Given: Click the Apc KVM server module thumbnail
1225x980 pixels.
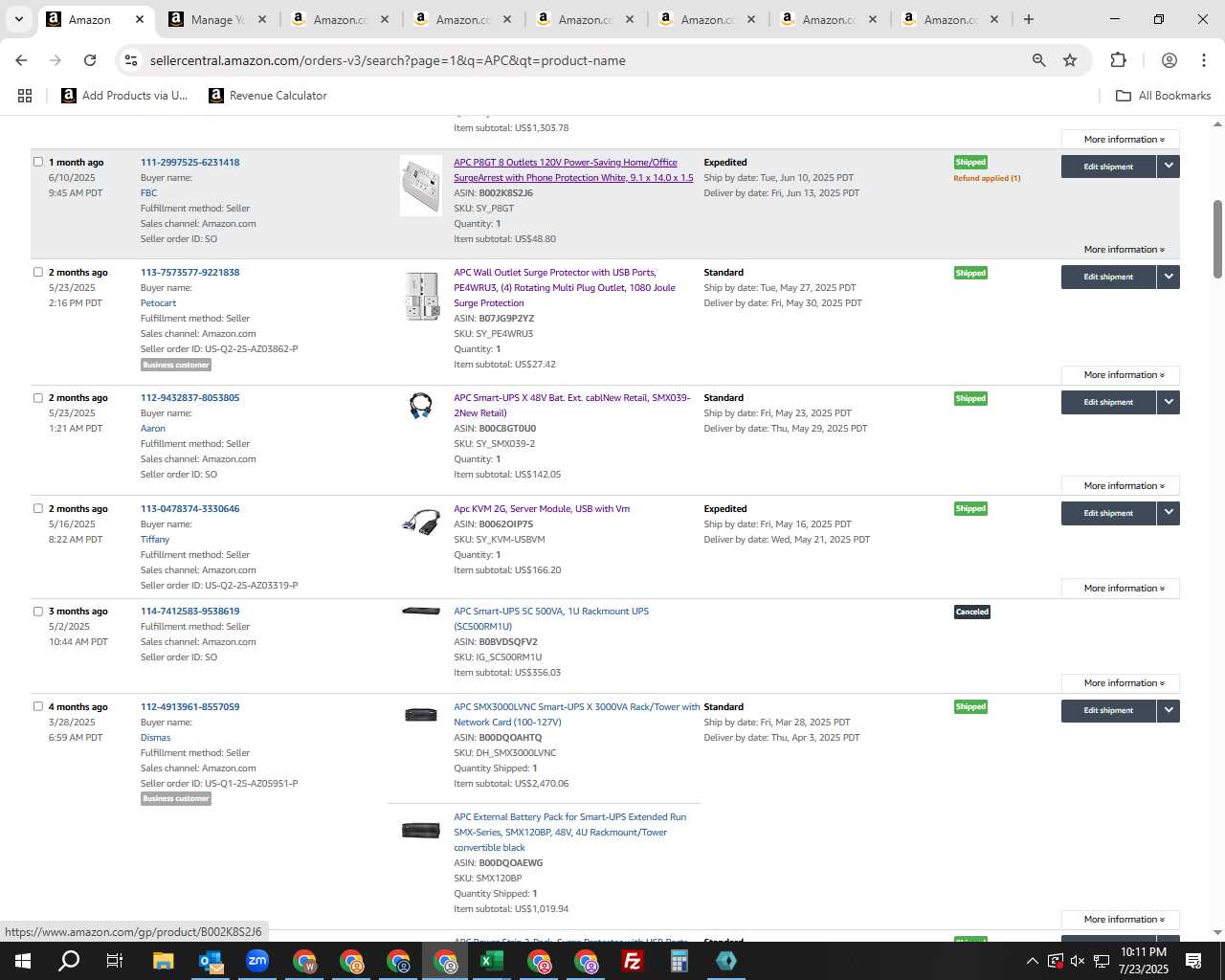Looking at the screenshot, I should coord(421,523).
